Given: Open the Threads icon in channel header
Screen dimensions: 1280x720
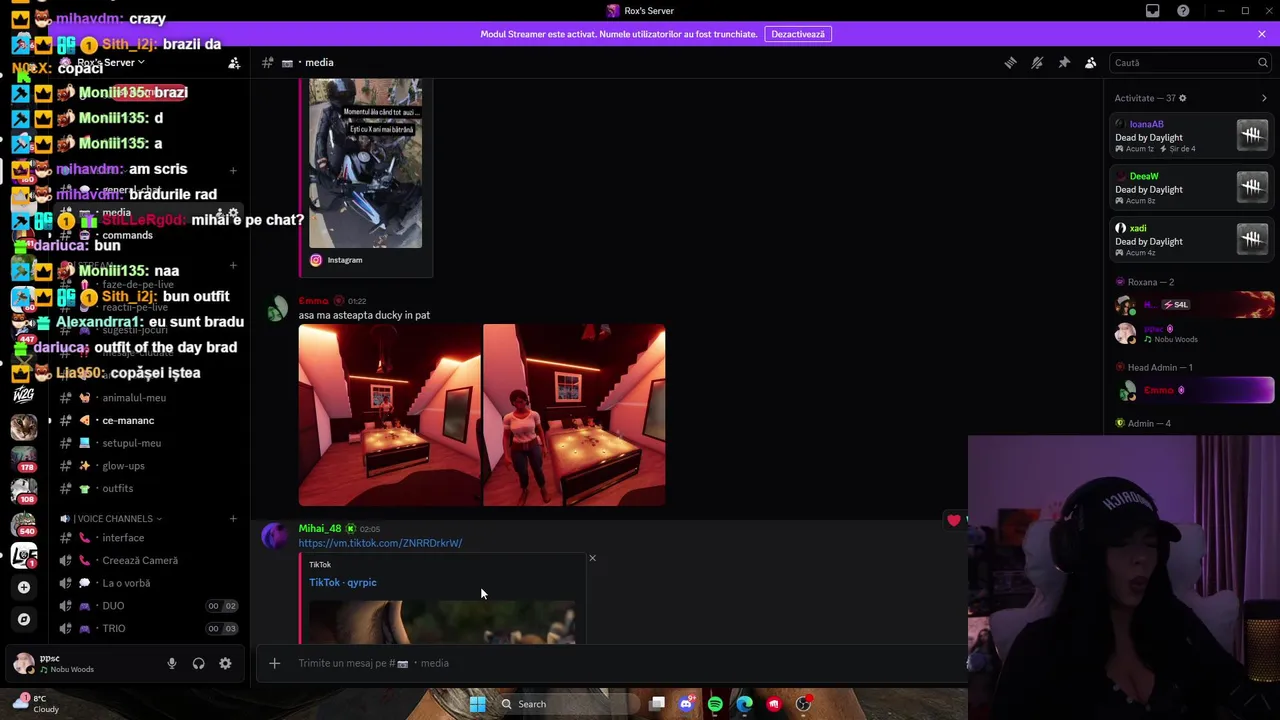Looking at the screenshot, I should click(1010, 62).
